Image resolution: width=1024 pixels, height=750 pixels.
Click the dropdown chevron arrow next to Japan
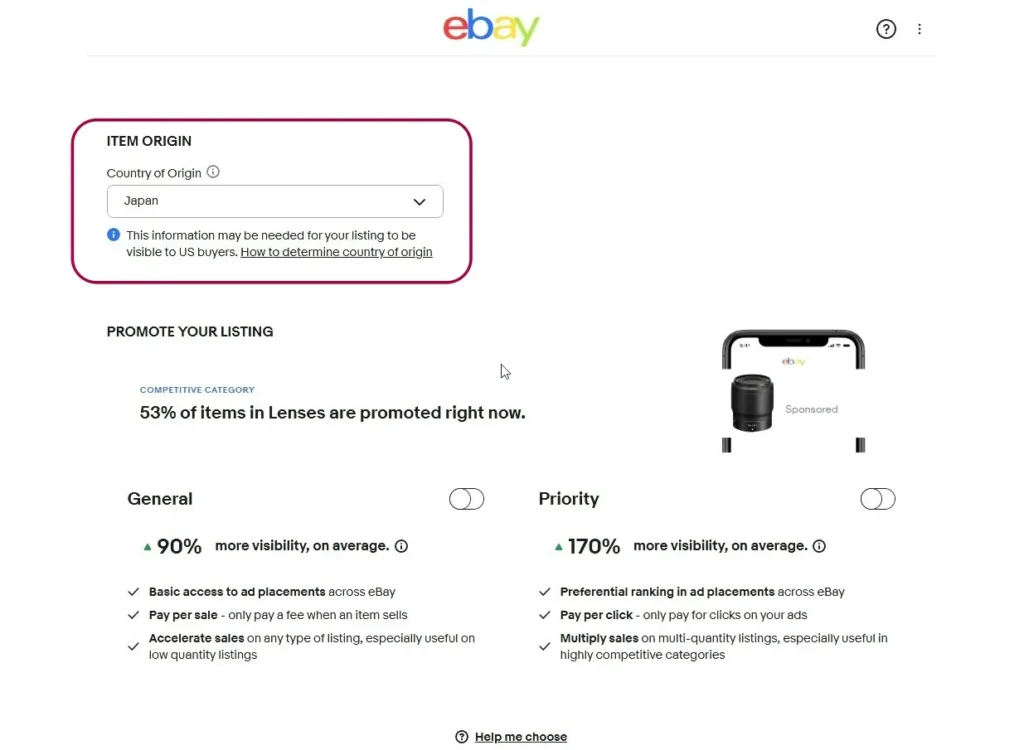(420, 202)
